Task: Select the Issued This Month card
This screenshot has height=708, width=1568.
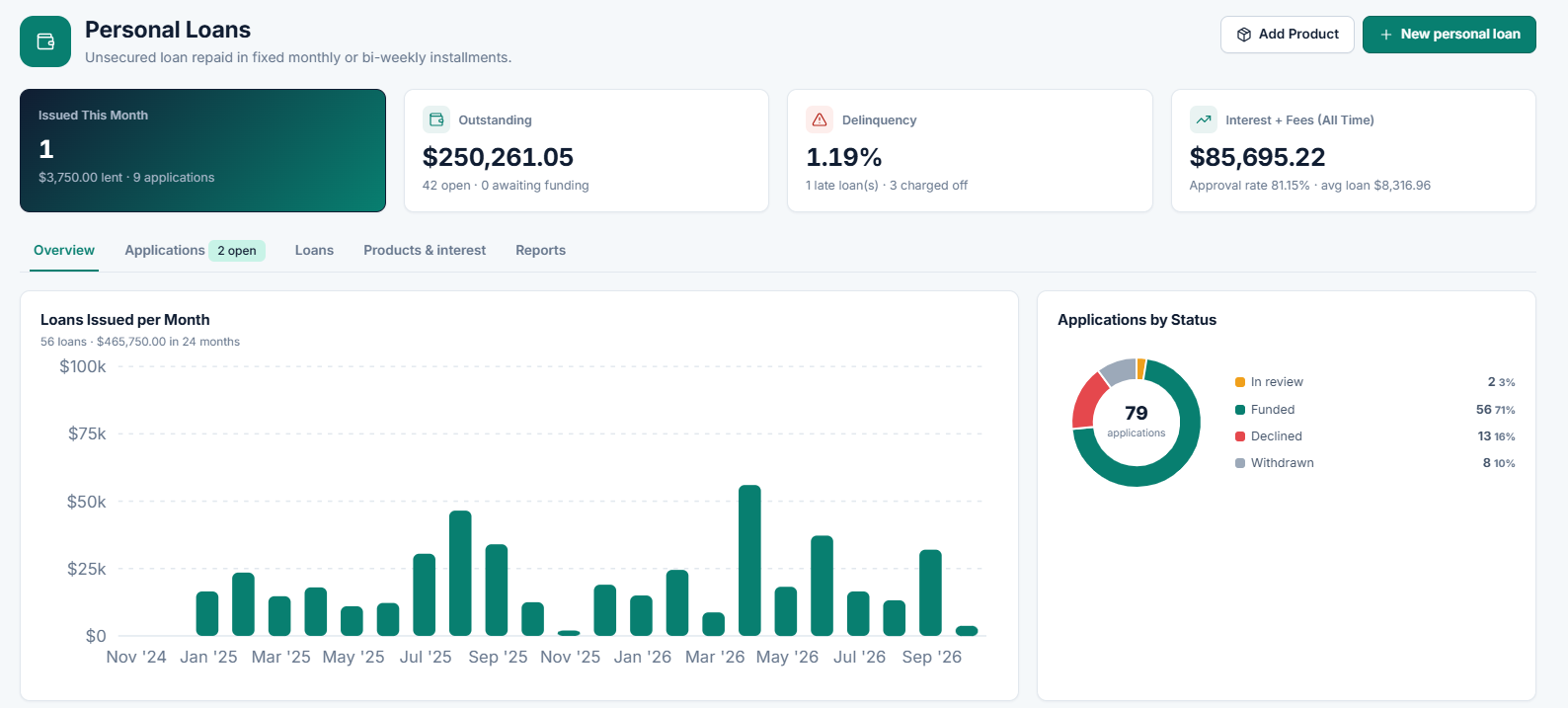Action: coord(202,151)
